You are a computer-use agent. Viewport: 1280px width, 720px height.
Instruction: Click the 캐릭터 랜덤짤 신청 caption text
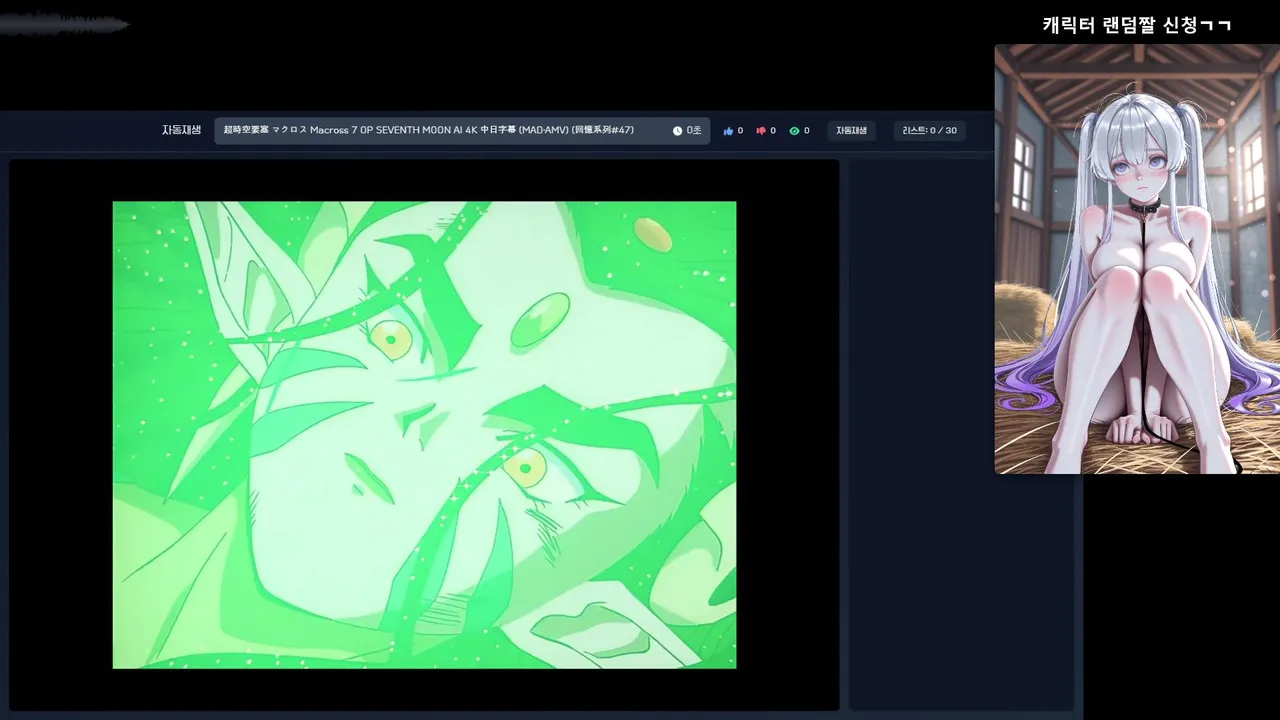[x=1137, y=25]
